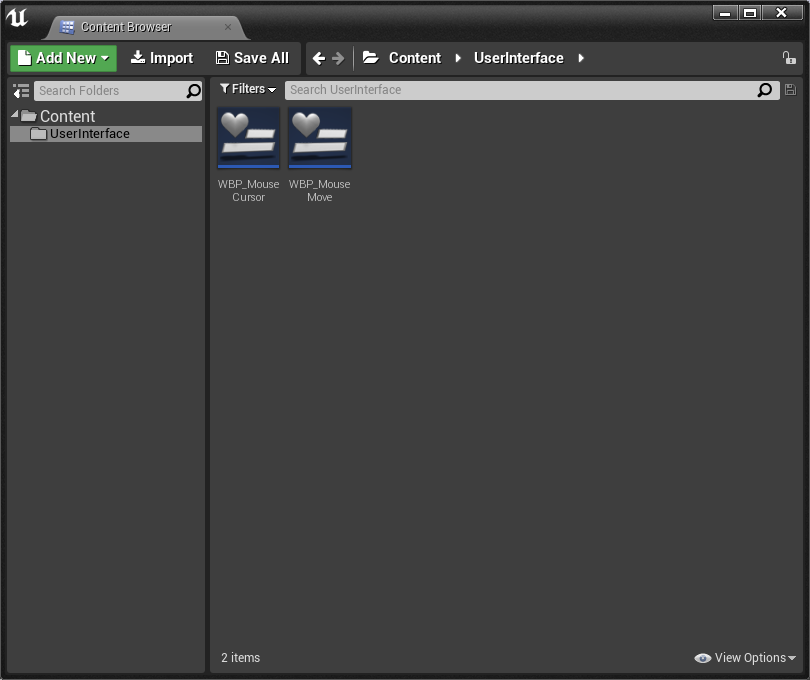
Task: Collapse the Content folder tree arrow
Action: (x=14, y=114)
